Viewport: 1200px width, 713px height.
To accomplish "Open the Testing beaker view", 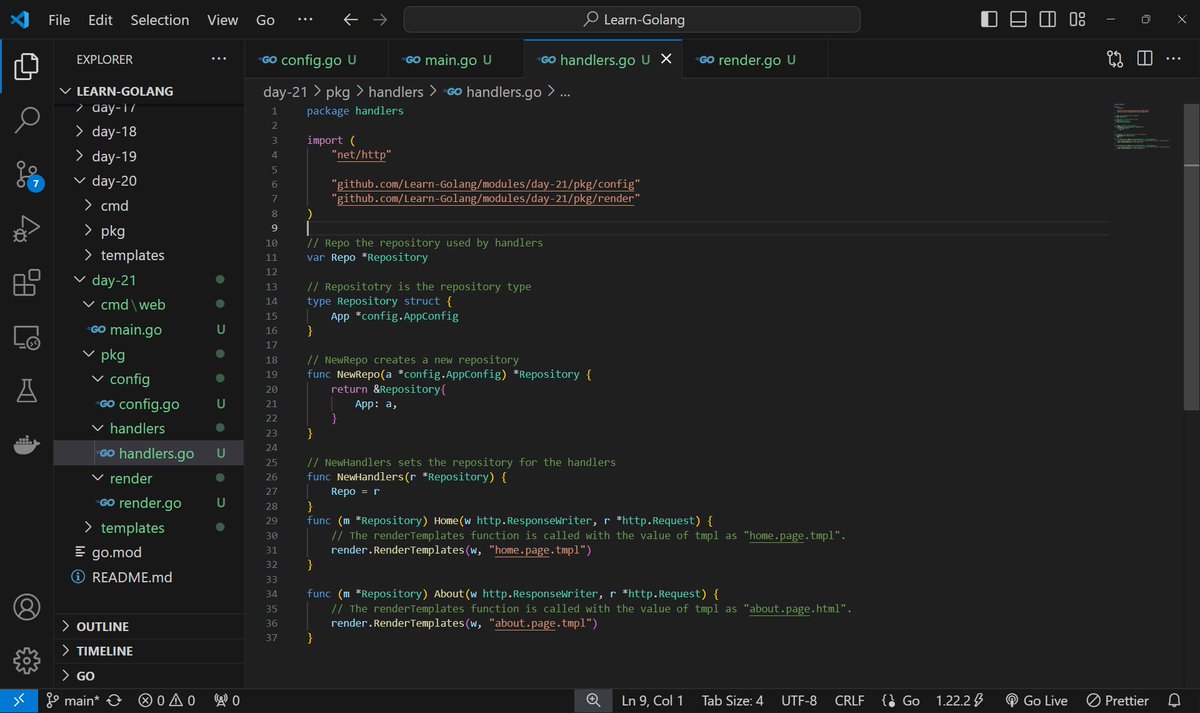I will pos(27,391).
